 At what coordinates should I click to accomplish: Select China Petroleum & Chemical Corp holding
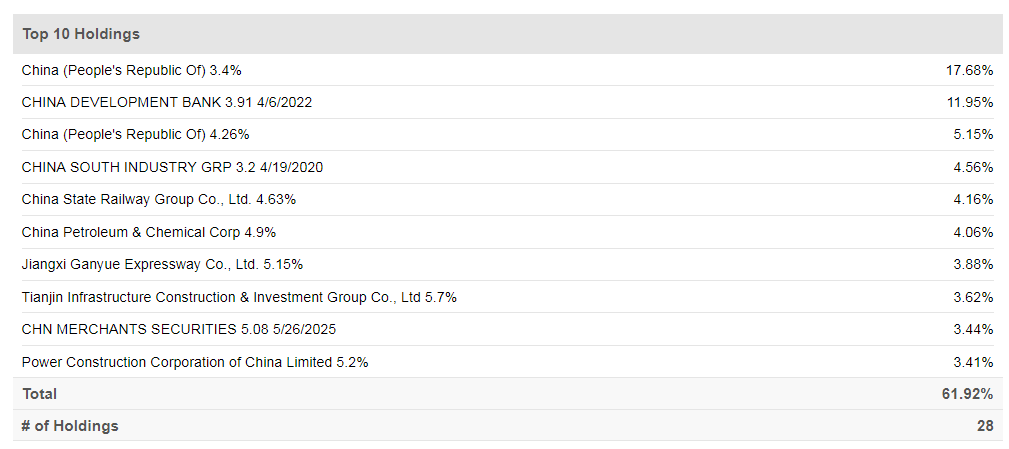148,232
